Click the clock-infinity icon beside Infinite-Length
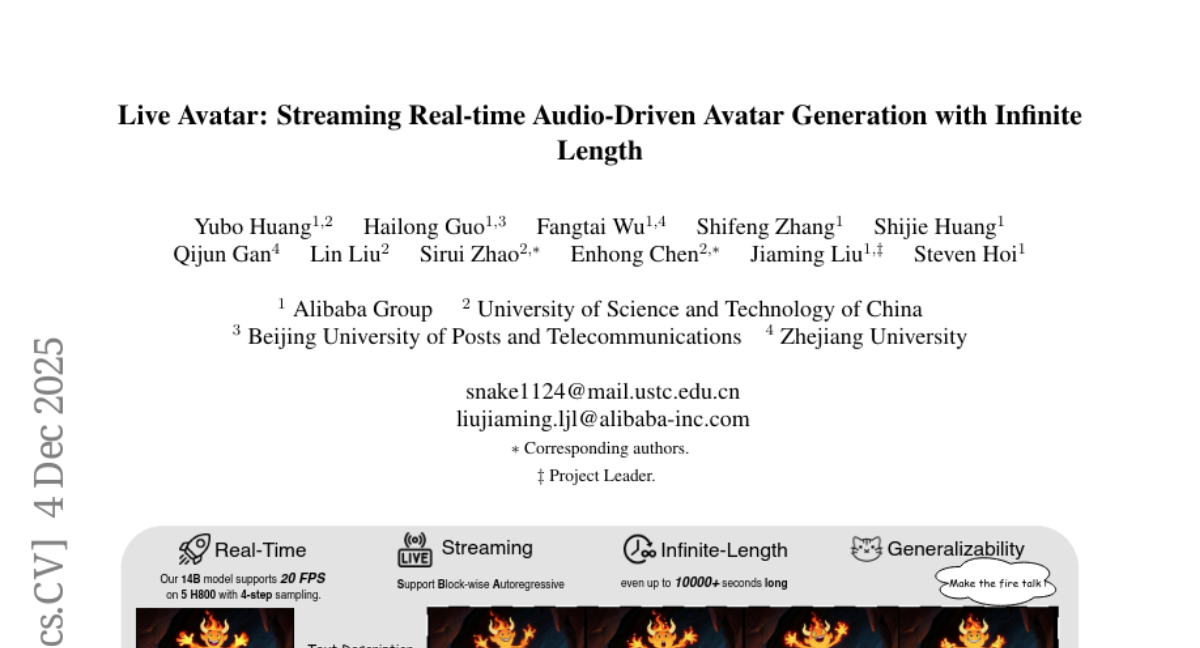Viewport: 1200px width, 648px height. click(639, 549)
